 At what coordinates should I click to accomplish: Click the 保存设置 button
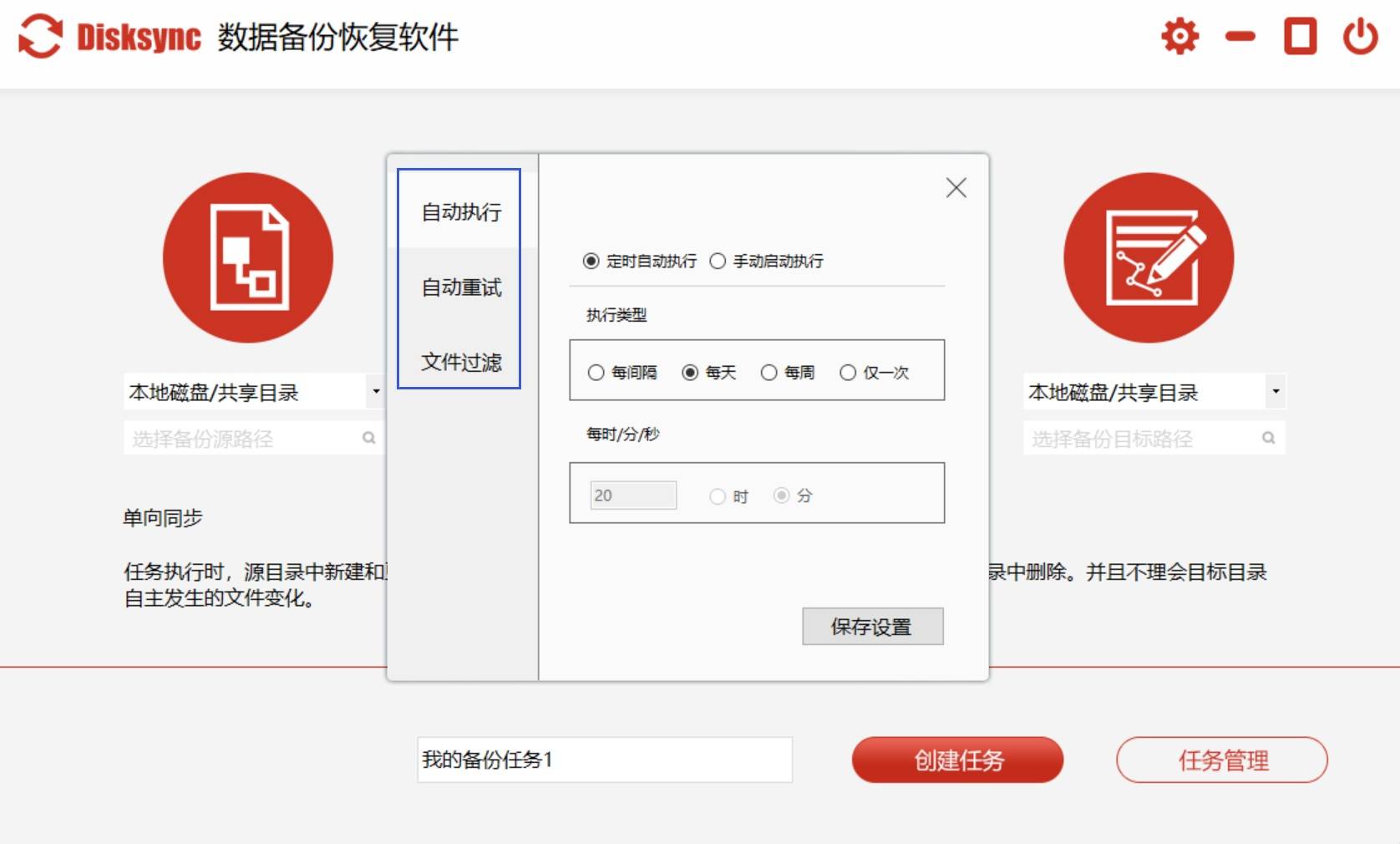point(871,626)
